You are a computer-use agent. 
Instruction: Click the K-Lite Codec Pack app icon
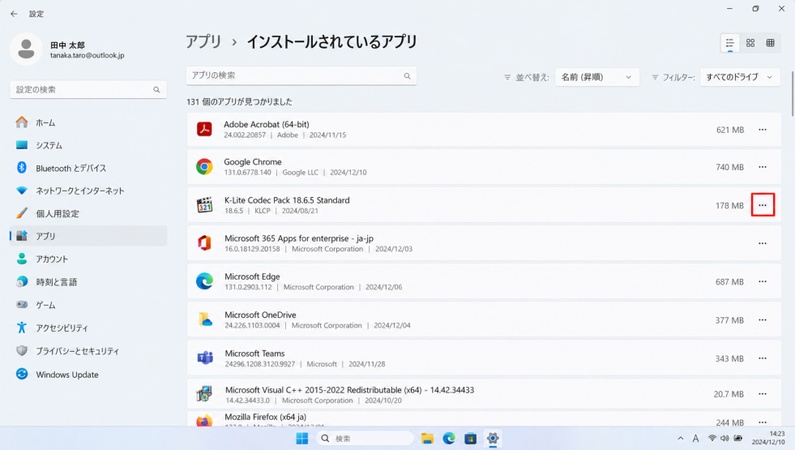(204, 205)
